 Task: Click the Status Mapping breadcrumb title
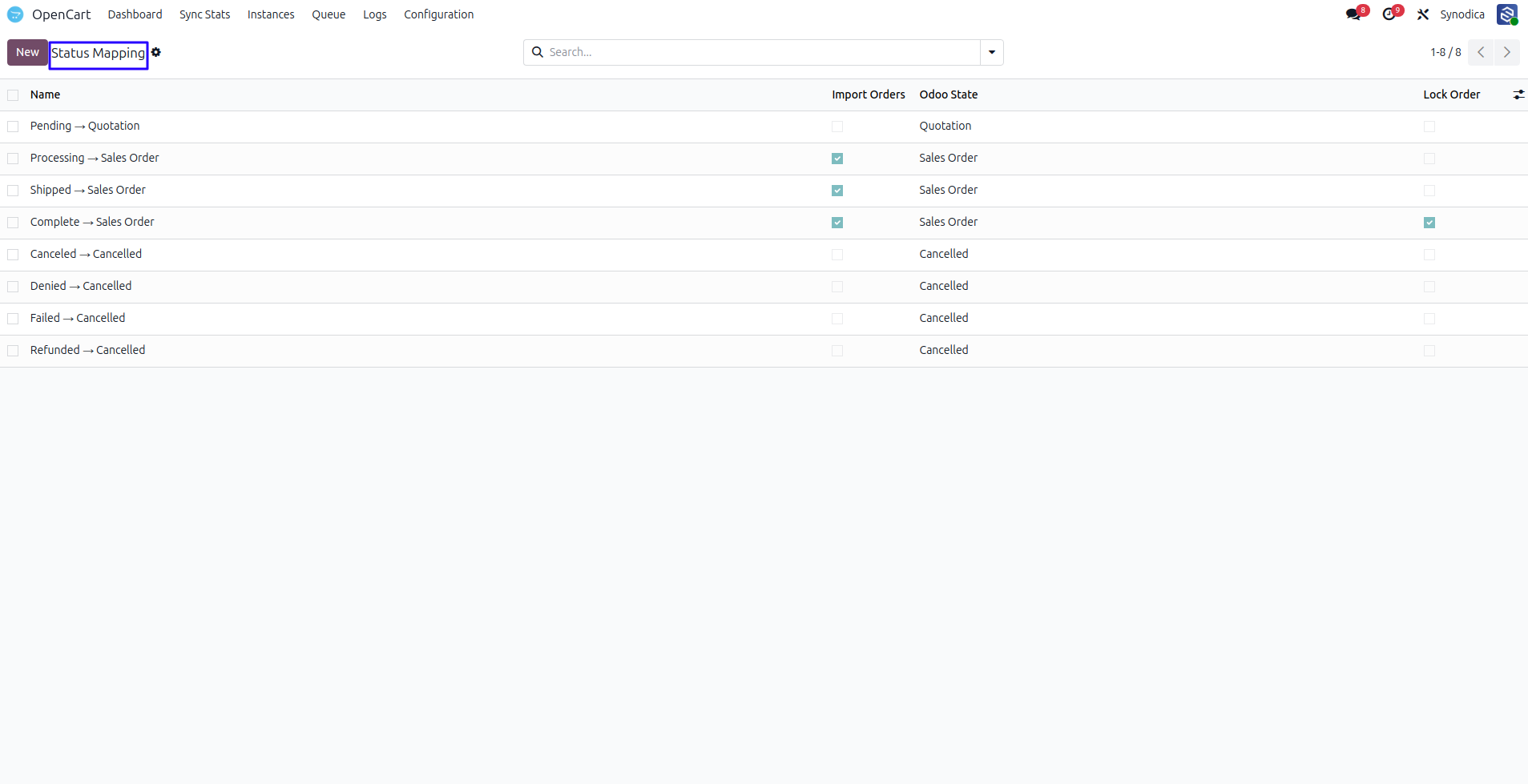(x=99, y=53)
